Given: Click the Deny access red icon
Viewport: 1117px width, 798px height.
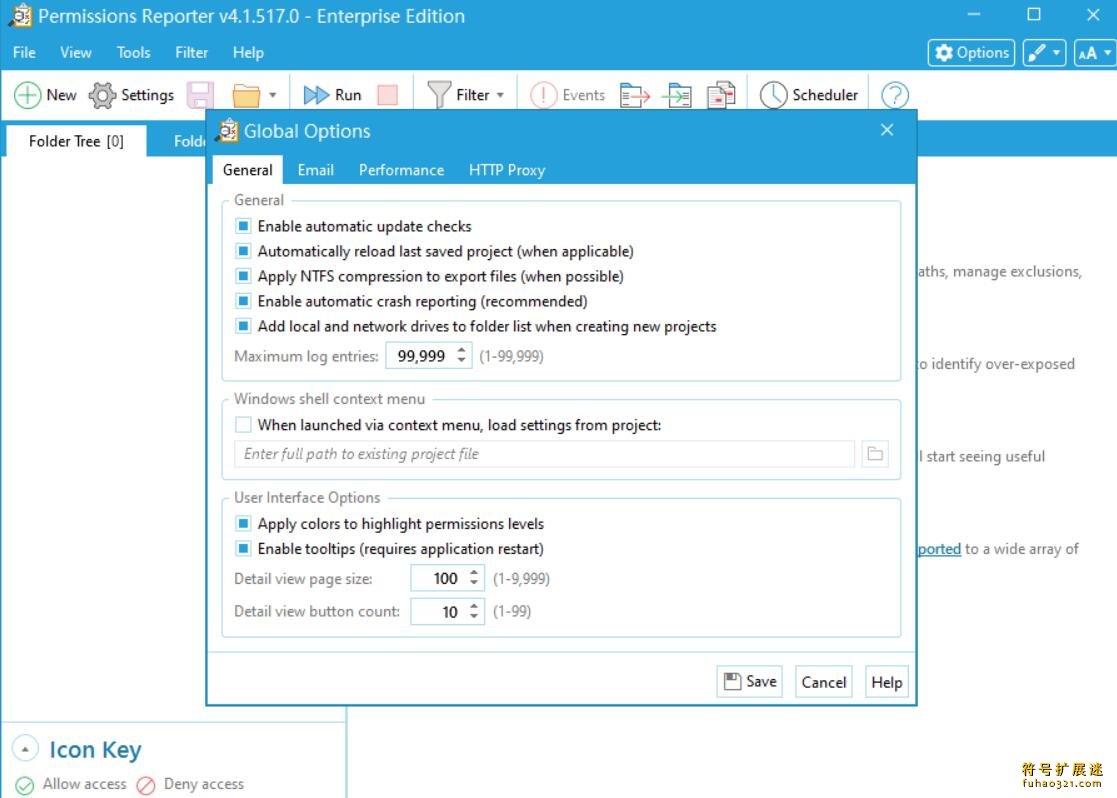Looking at the screenshot, I should [146, 784].
